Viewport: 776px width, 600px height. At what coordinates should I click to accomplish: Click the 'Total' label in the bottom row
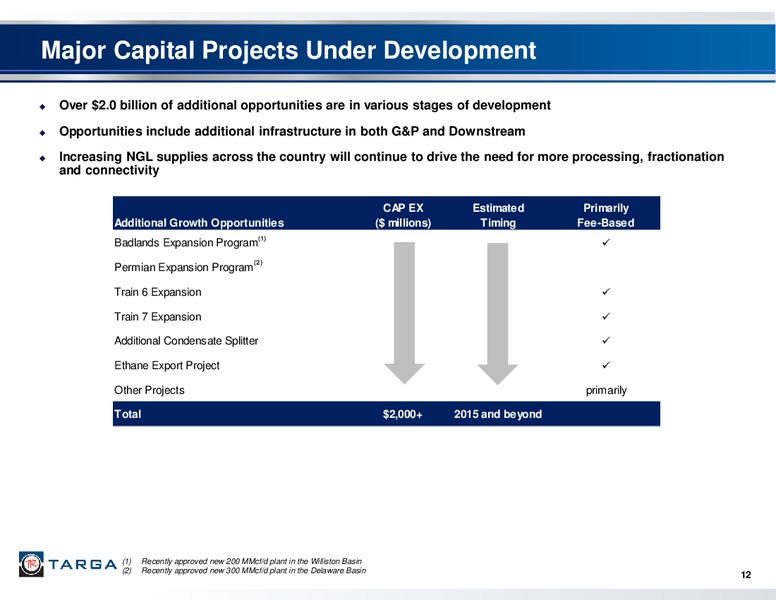tap(128, 414)
